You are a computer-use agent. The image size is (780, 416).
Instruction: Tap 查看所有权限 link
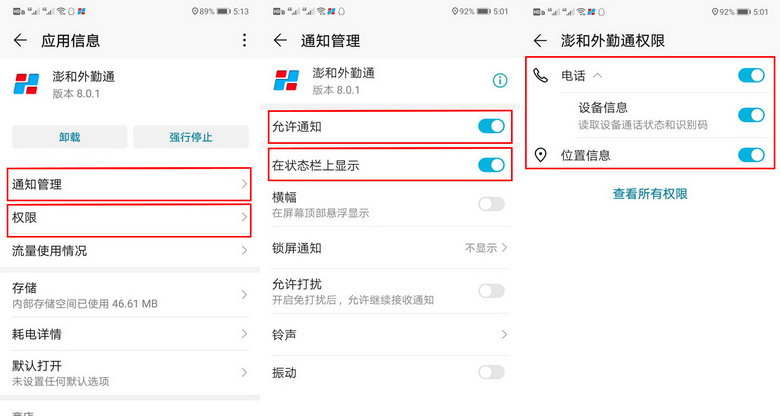click(650, 194)
